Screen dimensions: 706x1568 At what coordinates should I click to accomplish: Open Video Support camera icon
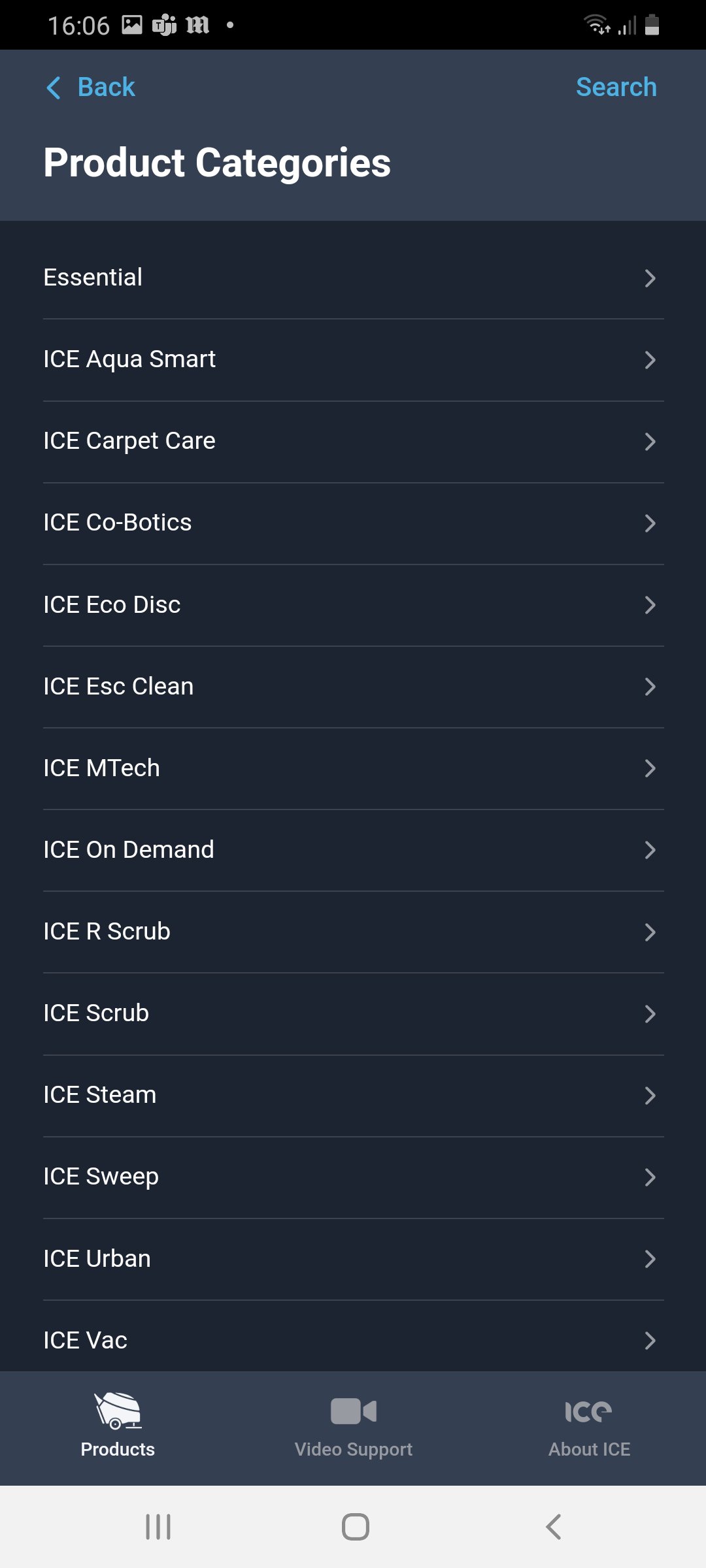353,1411
